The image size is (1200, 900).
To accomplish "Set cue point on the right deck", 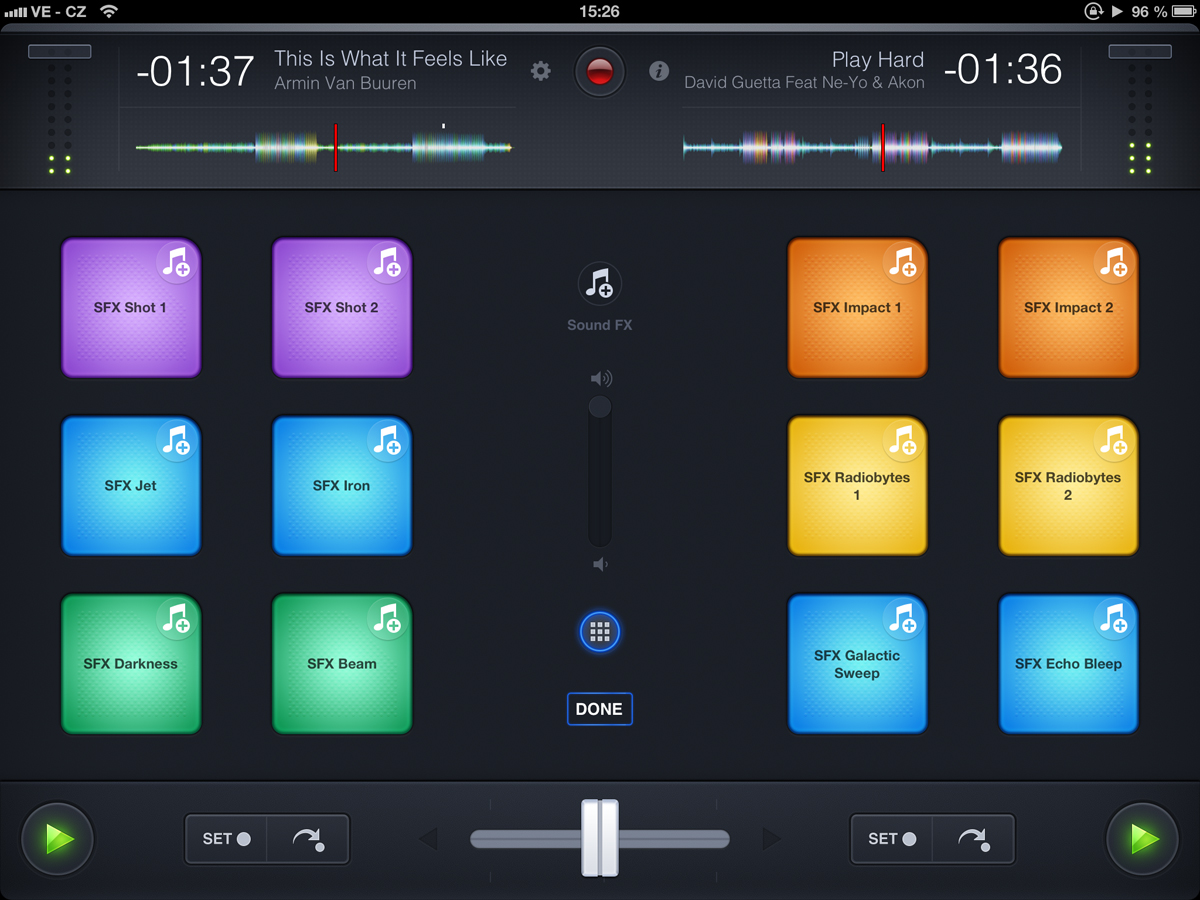I will [x=892, y=839].
